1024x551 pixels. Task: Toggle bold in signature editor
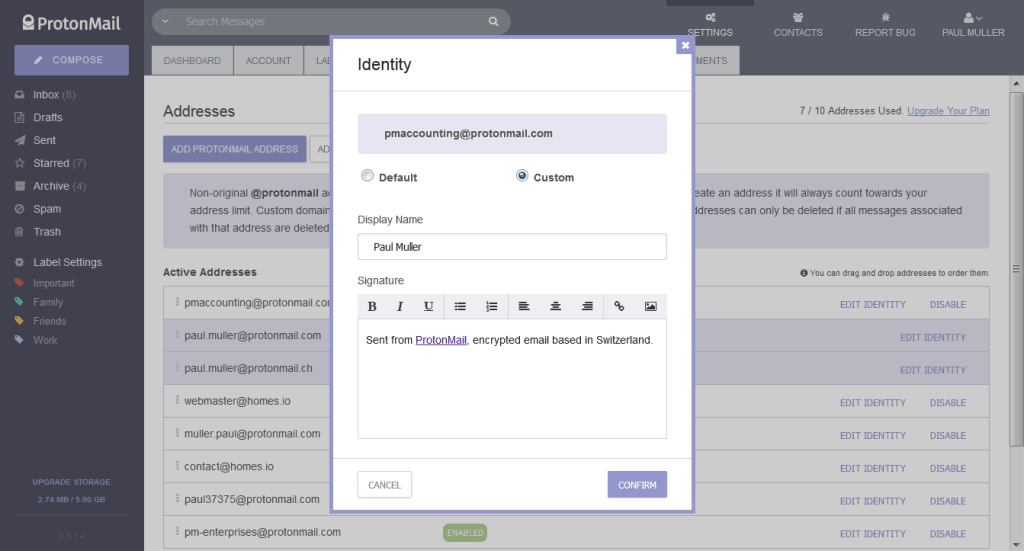point(372,306)
